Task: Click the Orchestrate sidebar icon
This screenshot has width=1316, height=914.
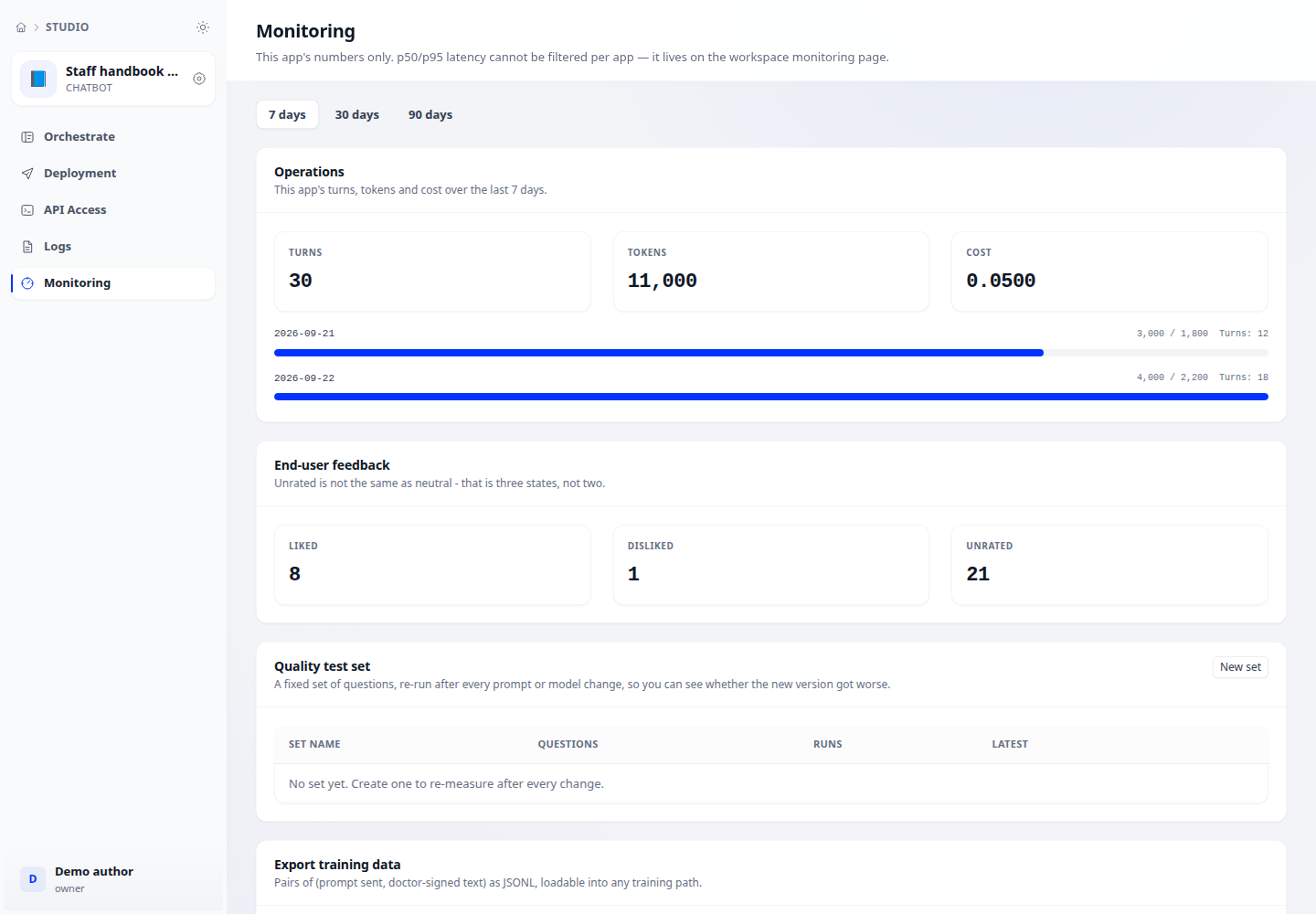Action: click(27, 137)
